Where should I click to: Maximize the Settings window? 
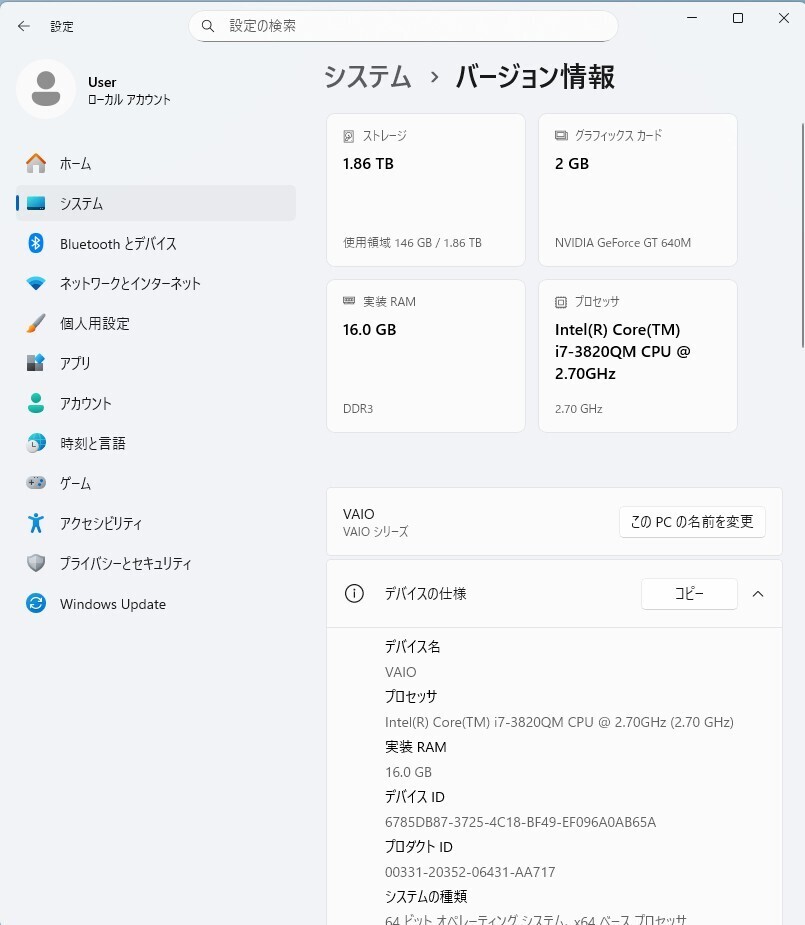pyautogui.click(x=738, y=18)
